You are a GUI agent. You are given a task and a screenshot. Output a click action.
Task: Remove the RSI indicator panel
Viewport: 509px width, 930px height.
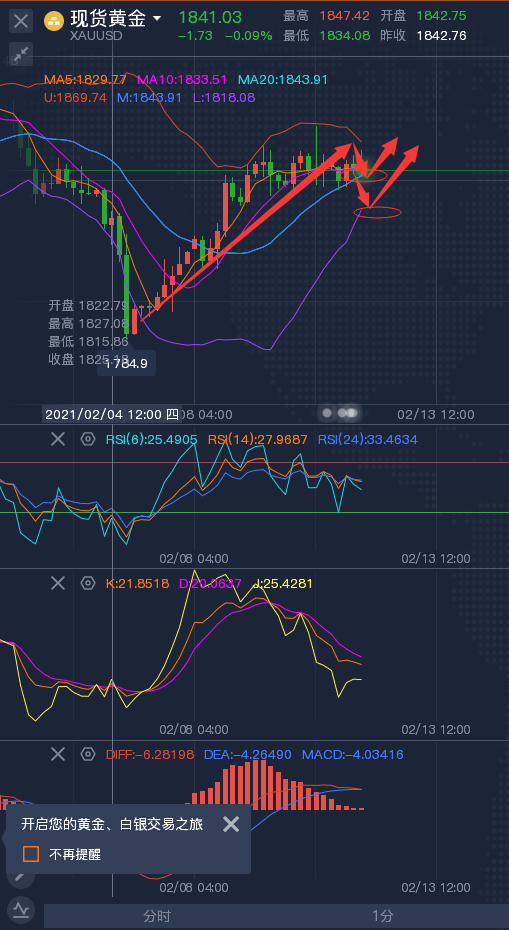[58, 439]
